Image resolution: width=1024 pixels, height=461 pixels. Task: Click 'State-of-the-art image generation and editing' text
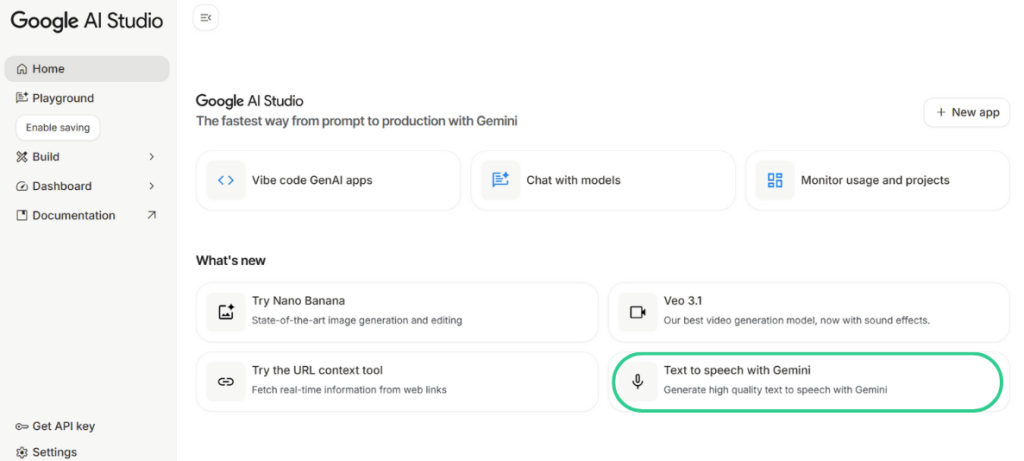click(x=357, y=321)
